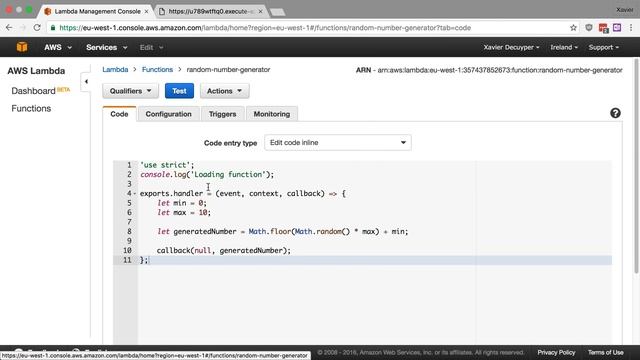Click the AWS orange cube logo
Screen dimensions: 640x360
point(22,47)
